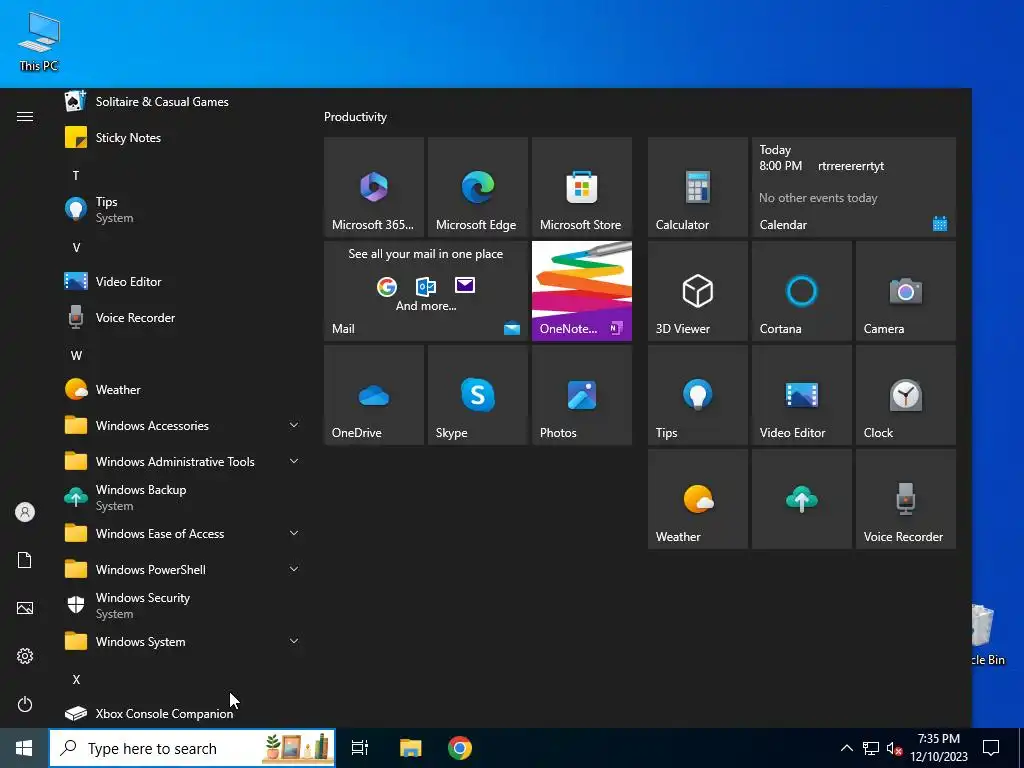Screen dimensions: 1024x768
Task: Open Xbox Console Companion in app list
Action: 182,713
